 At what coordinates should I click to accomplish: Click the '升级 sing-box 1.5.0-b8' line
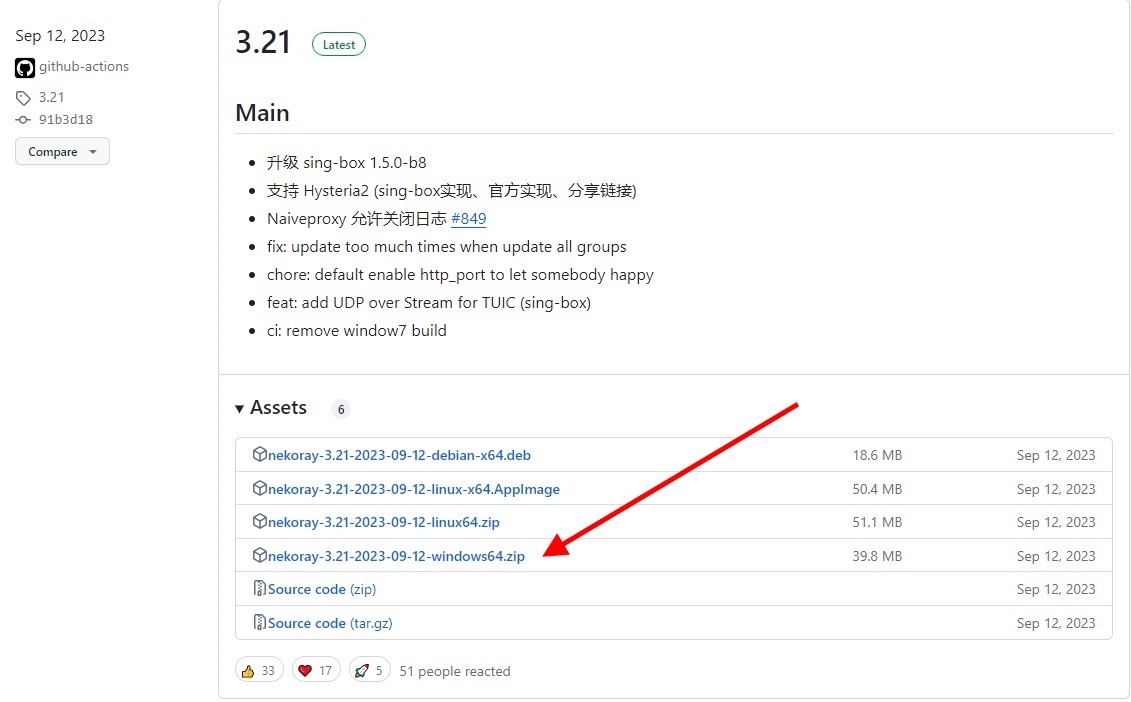(x=346, y=162)
